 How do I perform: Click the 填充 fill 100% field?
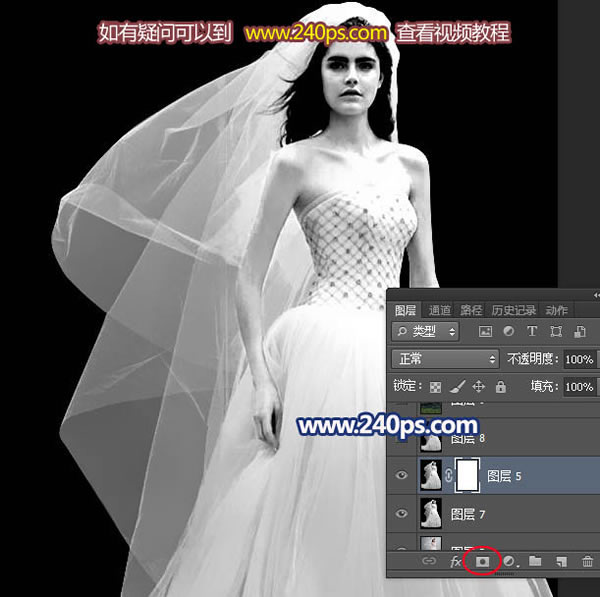pos(579,387)
